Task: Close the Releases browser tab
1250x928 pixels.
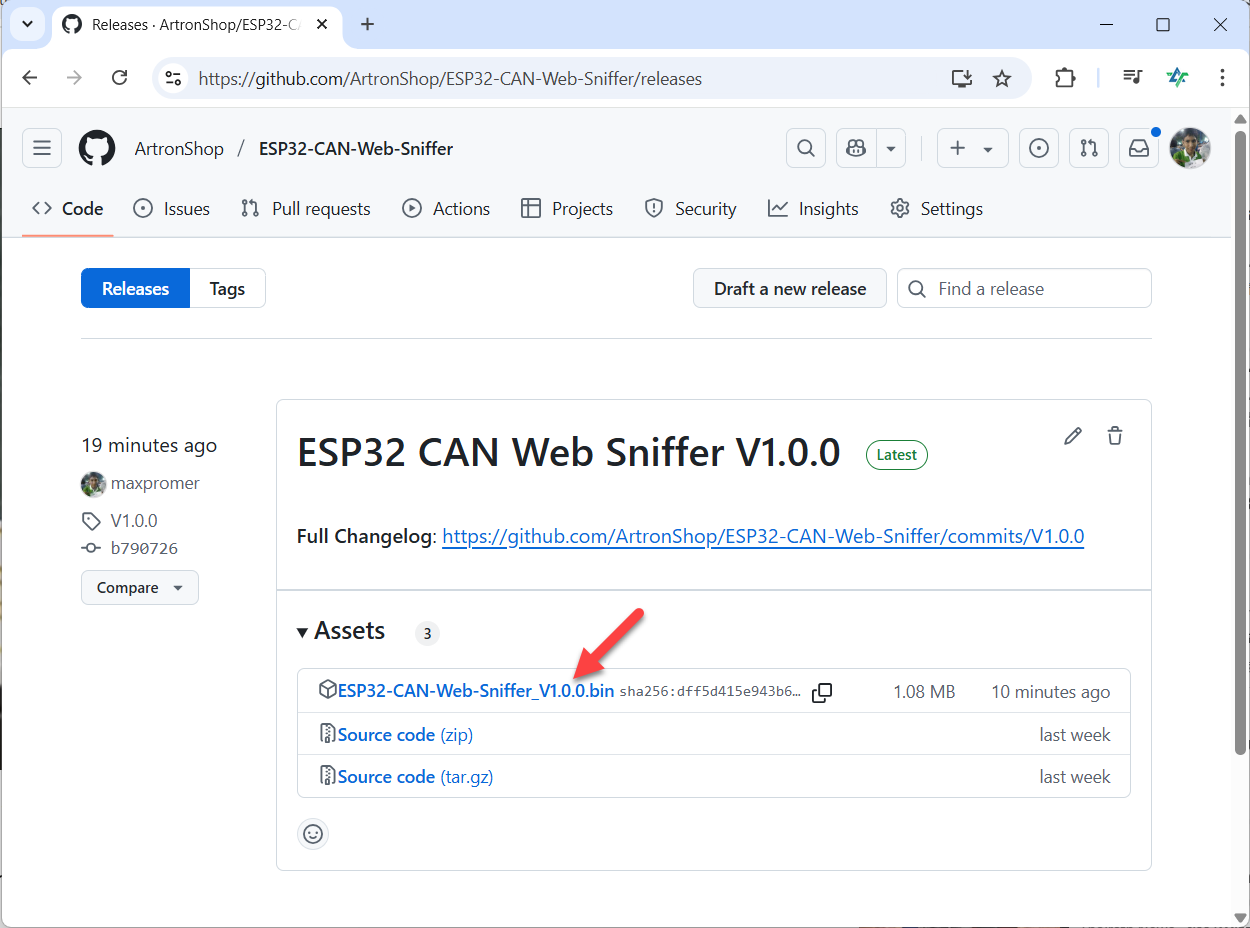Action: point(322,24)
